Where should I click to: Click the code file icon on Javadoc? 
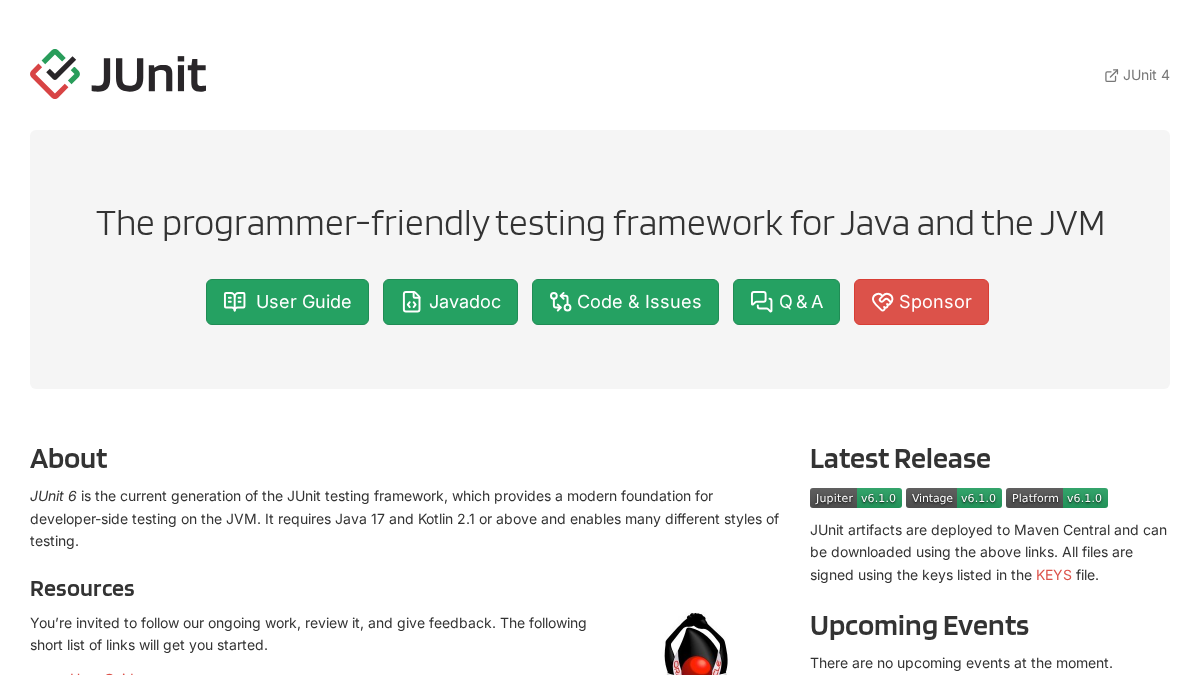tap(411, 302)
